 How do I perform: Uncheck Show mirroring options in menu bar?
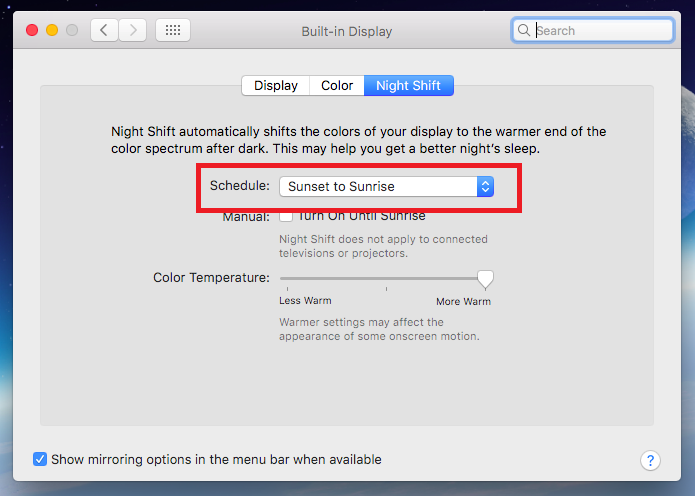pyautogui.click(x=40, y=459)
